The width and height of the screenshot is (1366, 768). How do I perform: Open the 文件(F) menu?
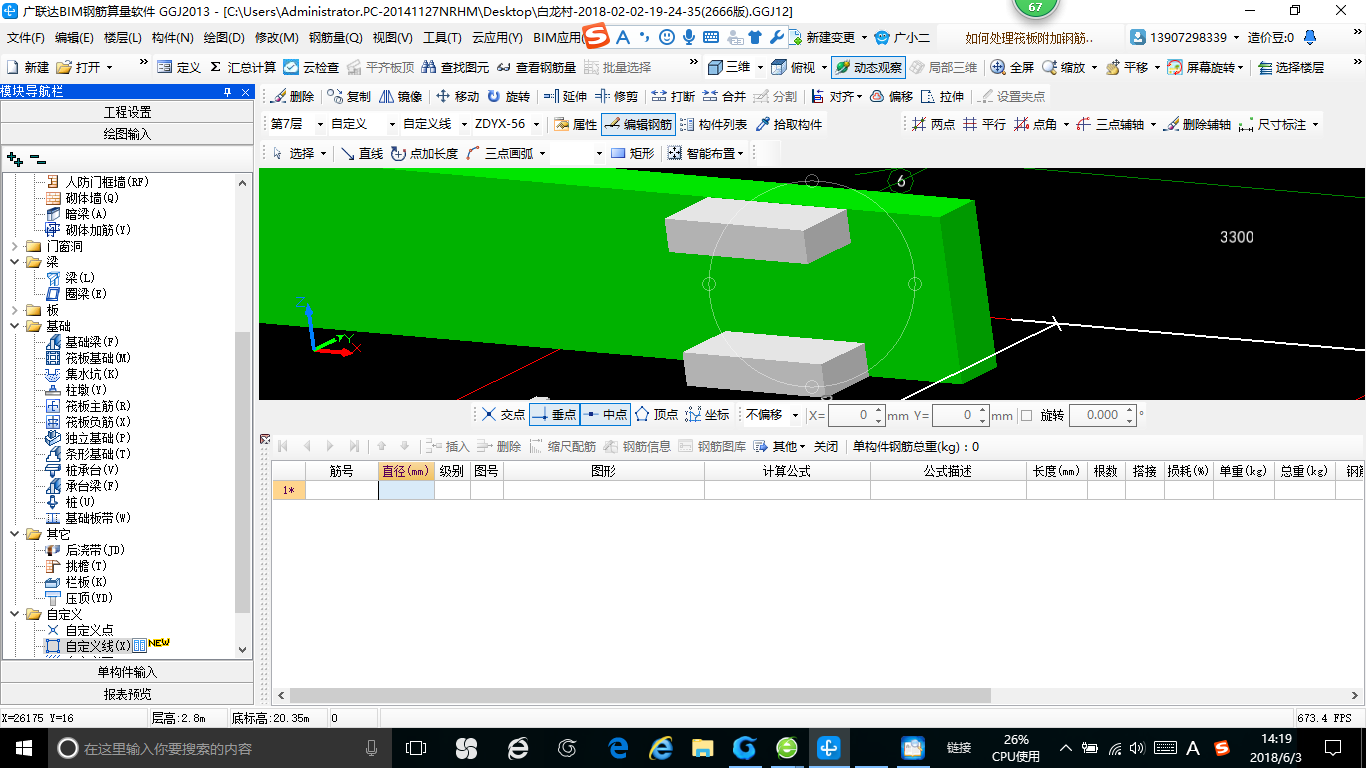point(26,38)
